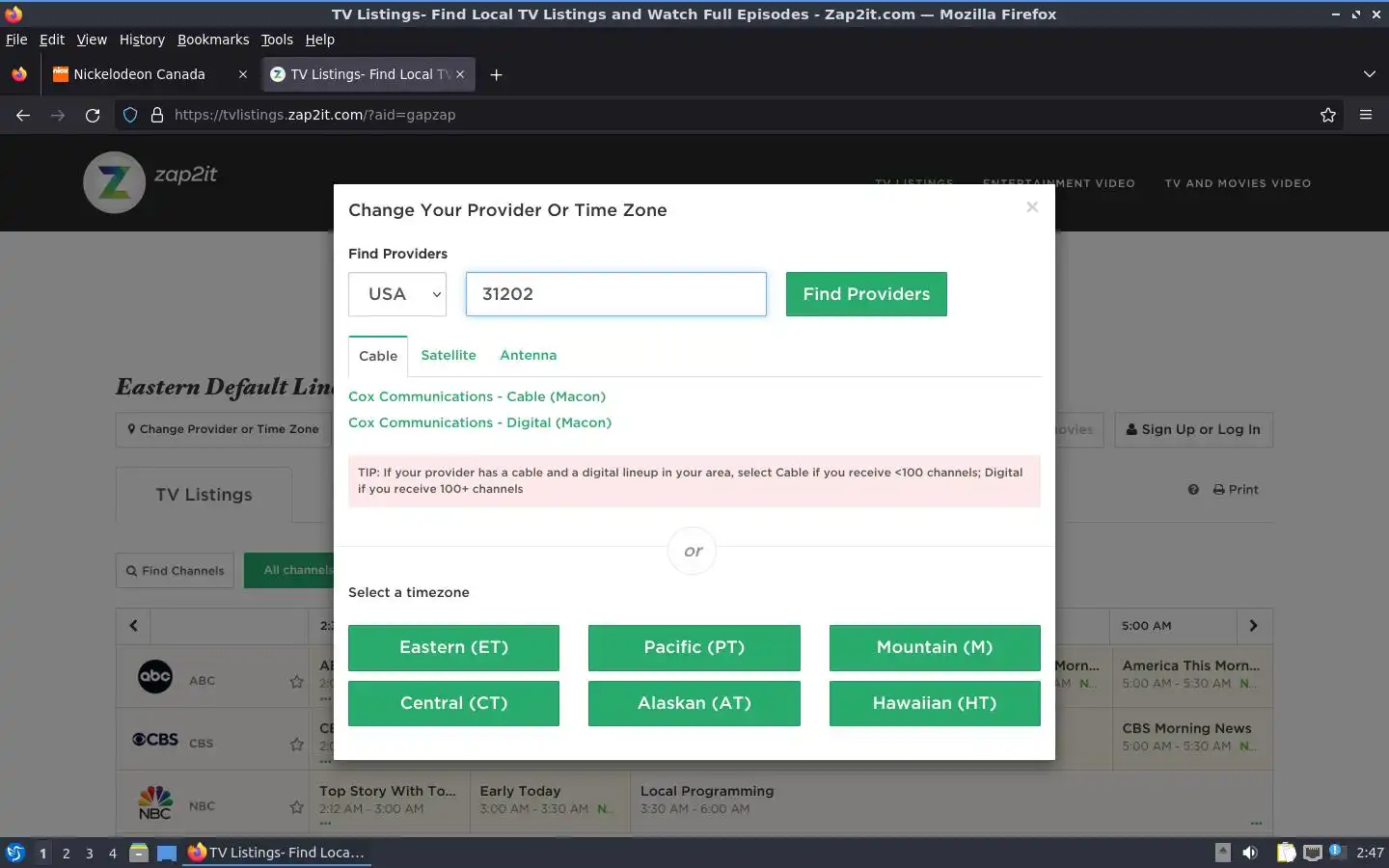Go to later times with right arrow
This screenshot has width=1389, height=868.
1253,626
